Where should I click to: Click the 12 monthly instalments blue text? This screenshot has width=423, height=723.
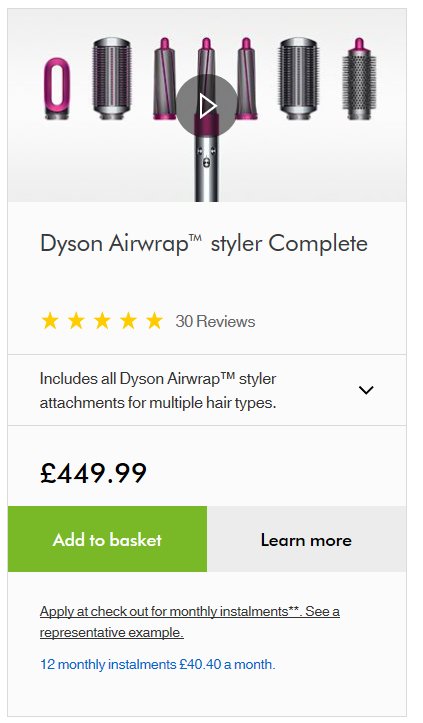(158, 664)
